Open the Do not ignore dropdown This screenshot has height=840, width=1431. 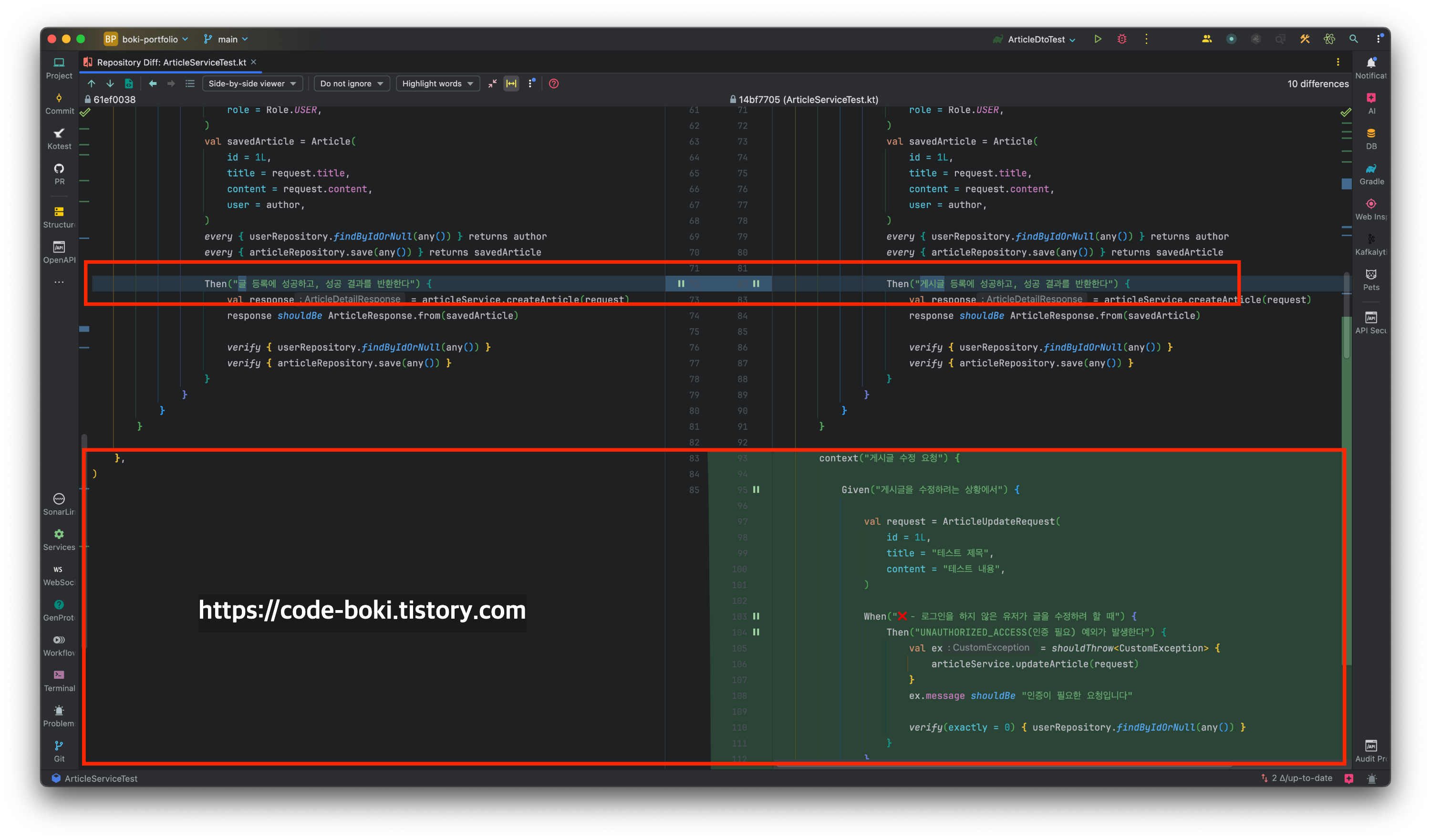(352, 83)
